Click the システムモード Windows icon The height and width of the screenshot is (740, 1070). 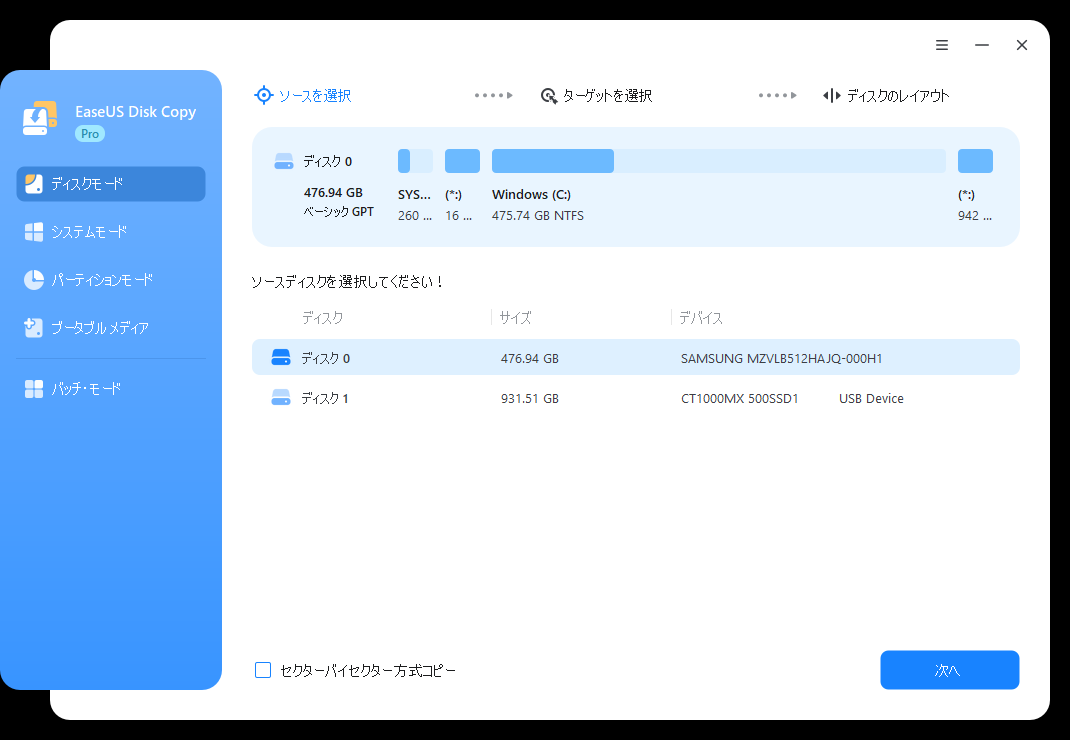tap(33, 232)
